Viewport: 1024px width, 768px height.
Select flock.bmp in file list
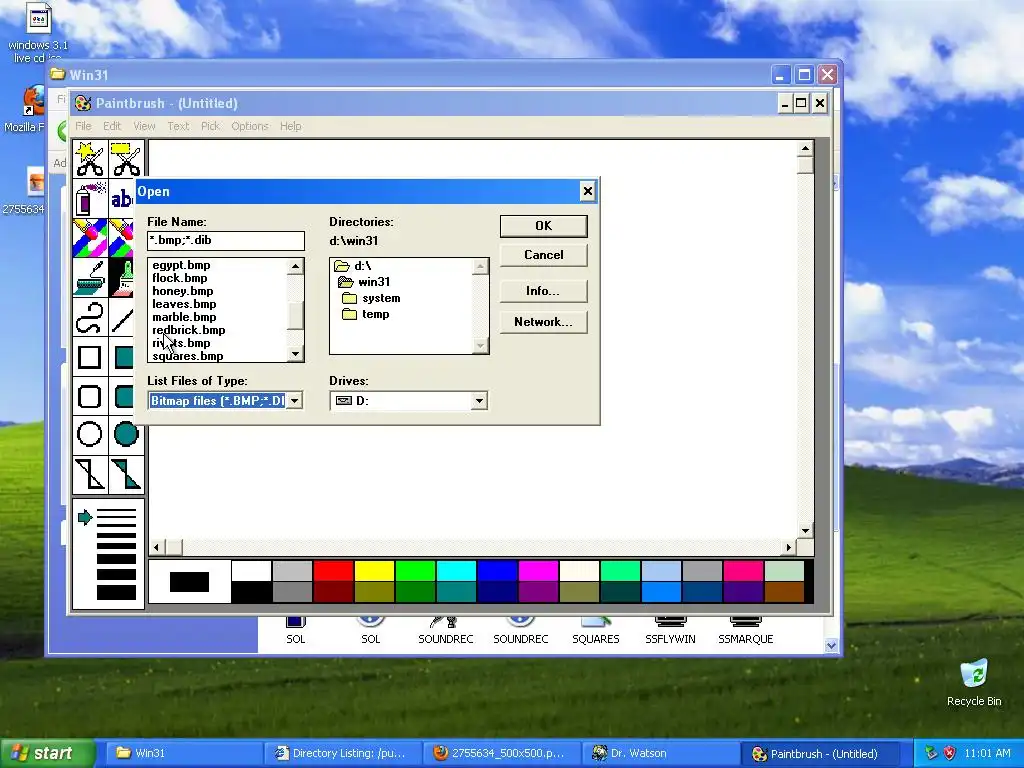tap(180, 278)
